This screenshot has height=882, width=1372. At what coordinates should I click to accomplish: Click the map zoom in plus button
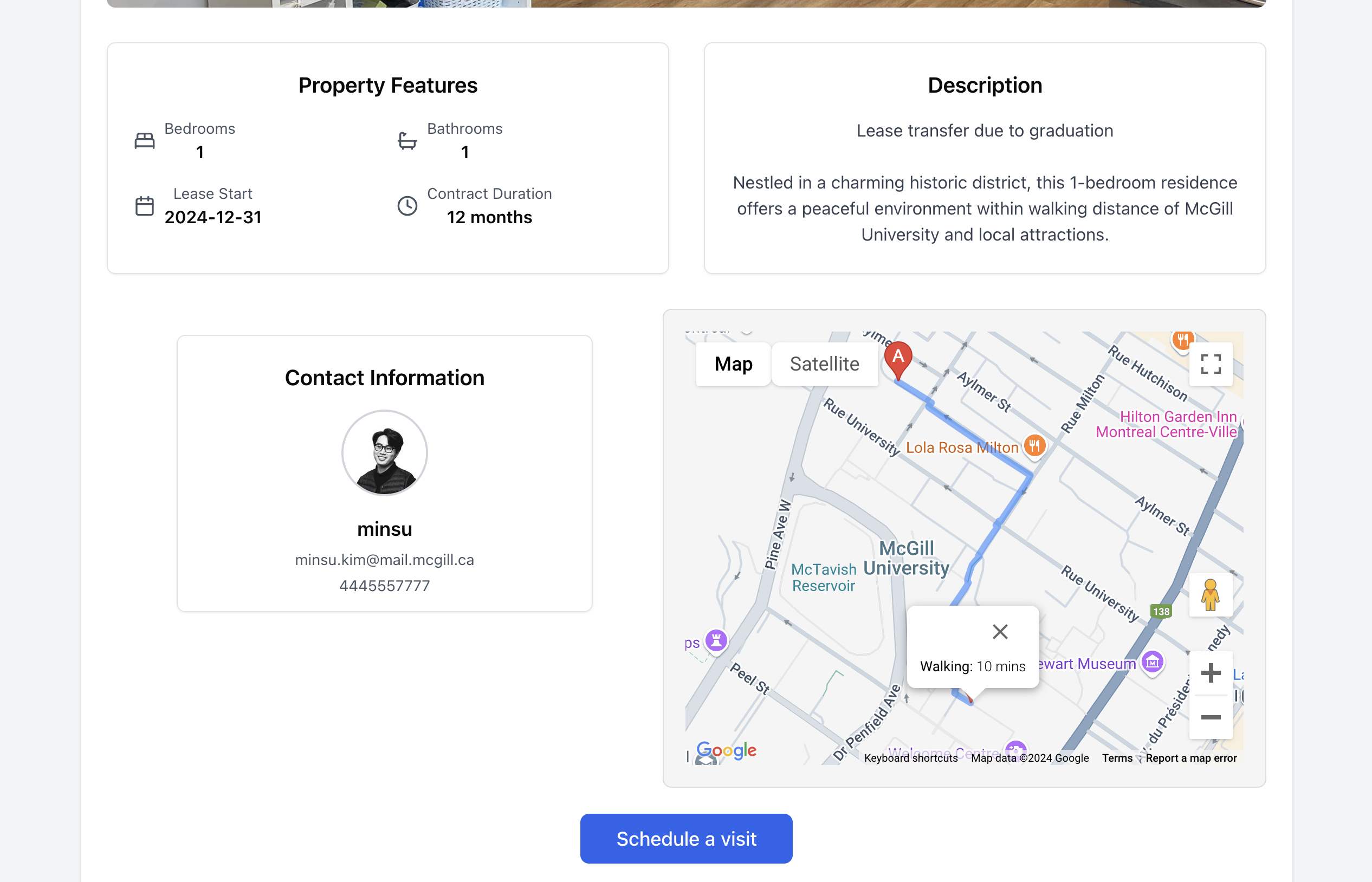[x=1210, y=673]
